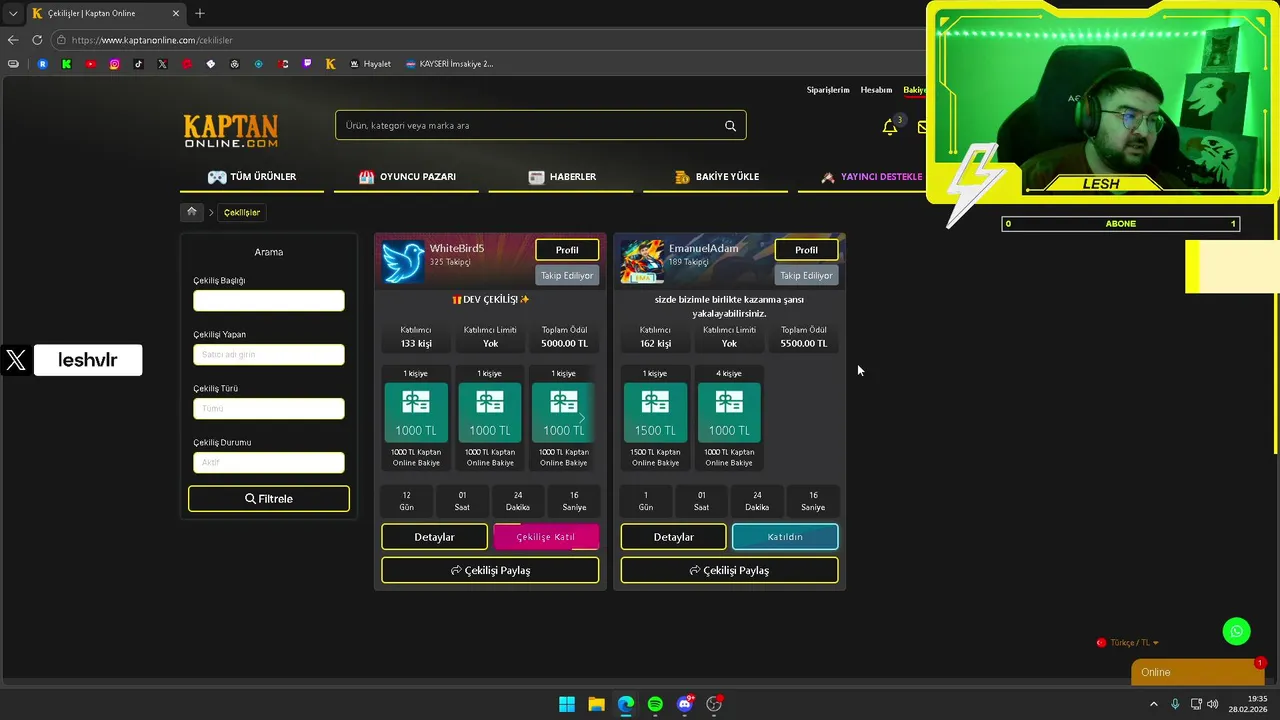Open a new browser tab

coord(200,14)
